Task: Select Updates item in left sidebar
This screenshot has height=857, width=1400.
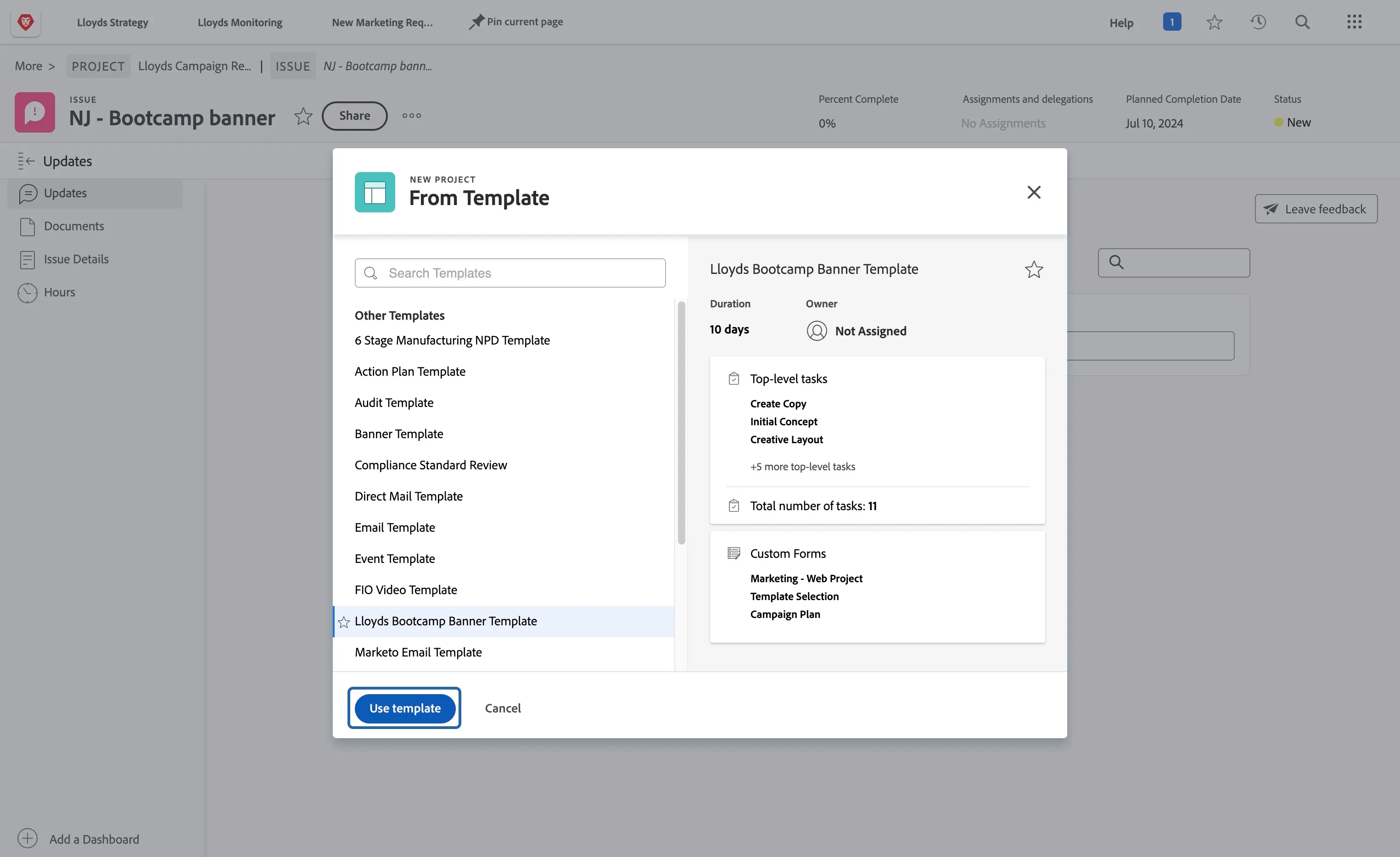Action: coord(95,193)
